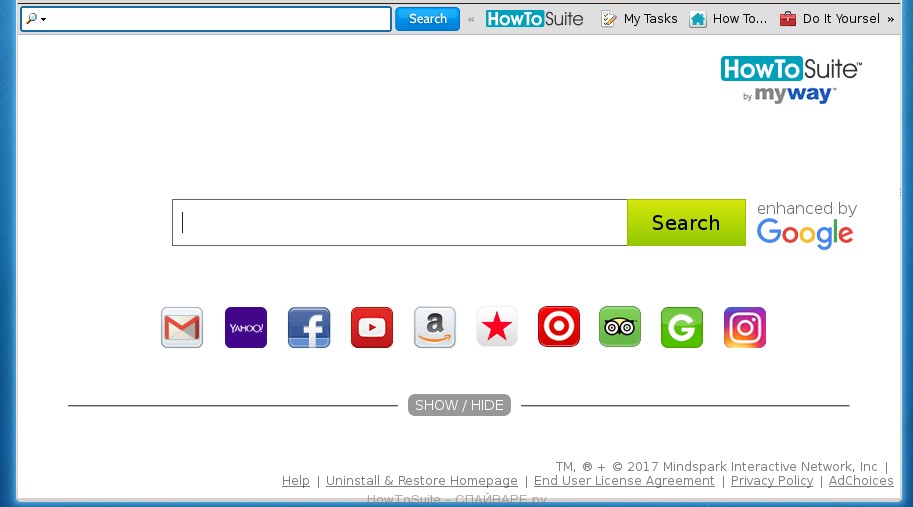Open the Target bullseye icon
913x507 pixels.
tap(559, 328)
